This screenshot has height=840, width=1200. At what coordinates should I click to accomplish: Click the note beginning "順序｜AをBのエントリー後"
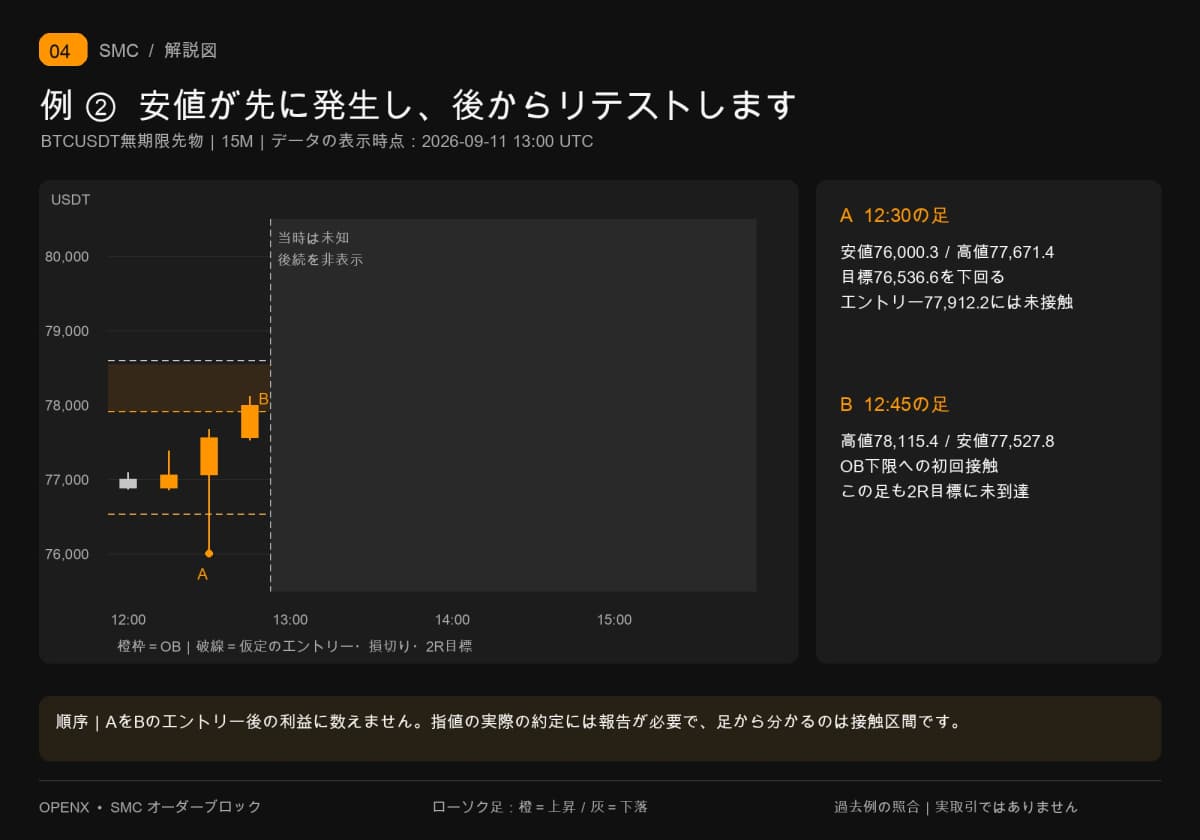[509, 721]
